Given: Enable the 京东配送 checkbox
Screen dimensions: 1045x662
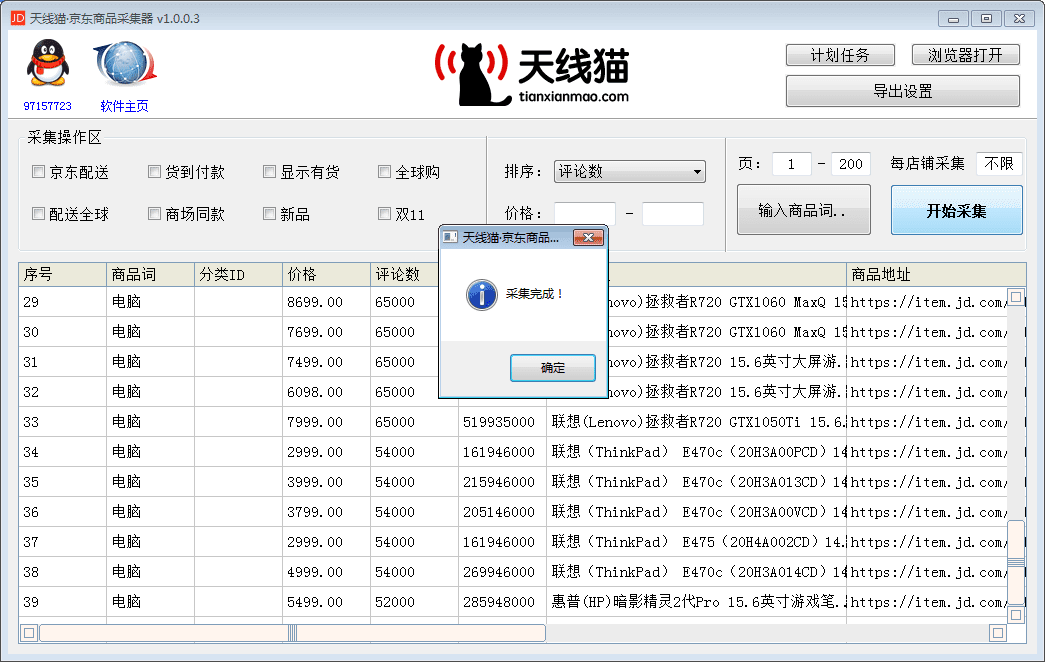Looking at the screenshot, I should point(39,172).
